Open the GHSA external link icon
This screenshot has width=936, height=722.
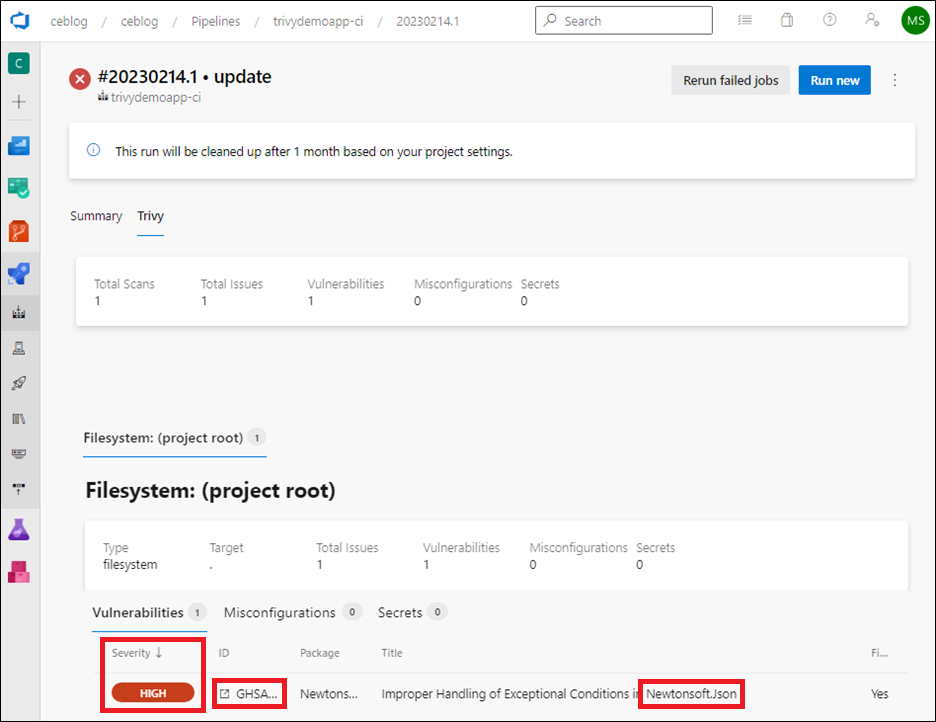coord(224,693)
